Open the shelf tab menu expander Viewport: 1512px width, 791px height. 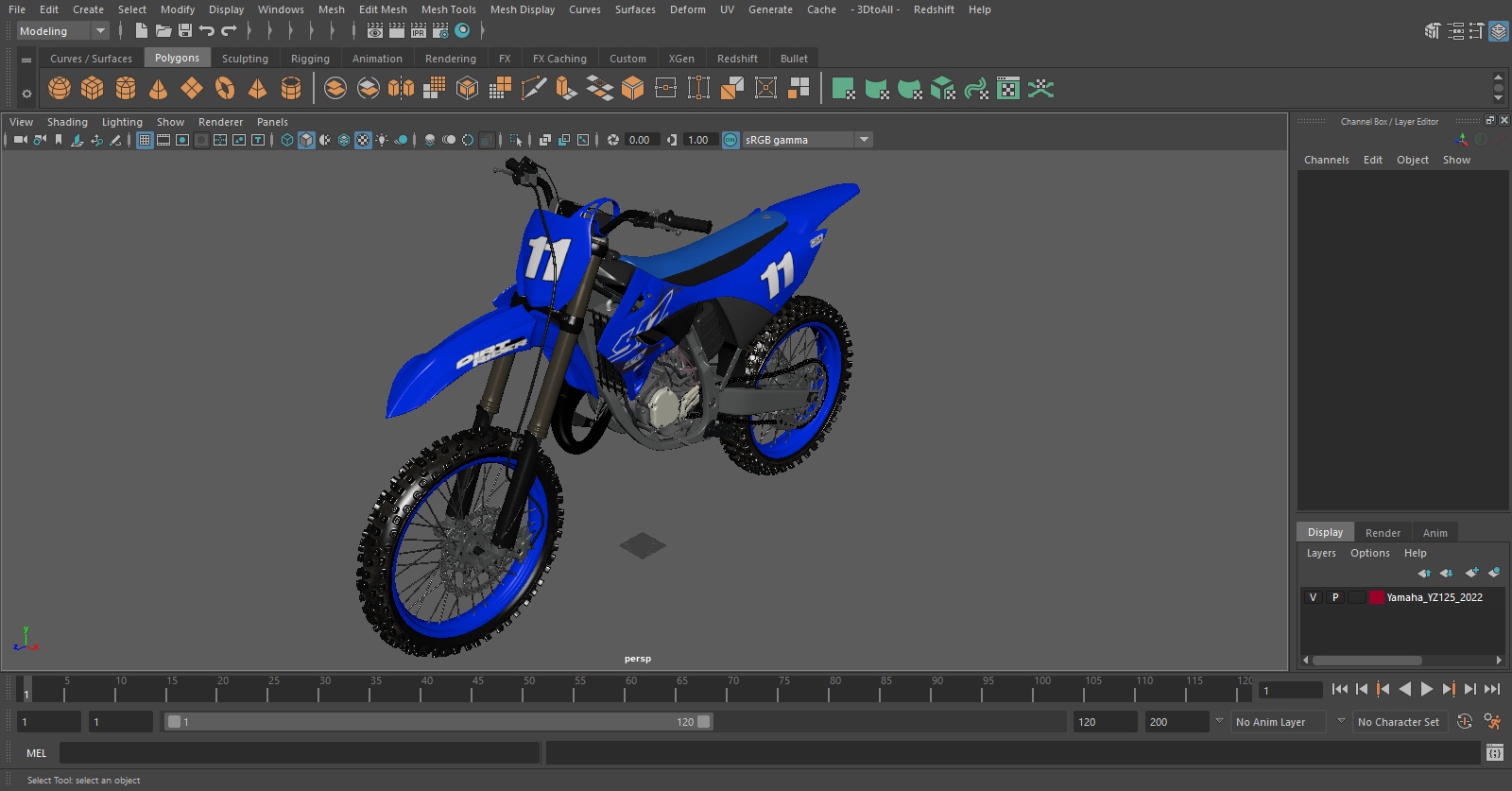tap(26, 60)
